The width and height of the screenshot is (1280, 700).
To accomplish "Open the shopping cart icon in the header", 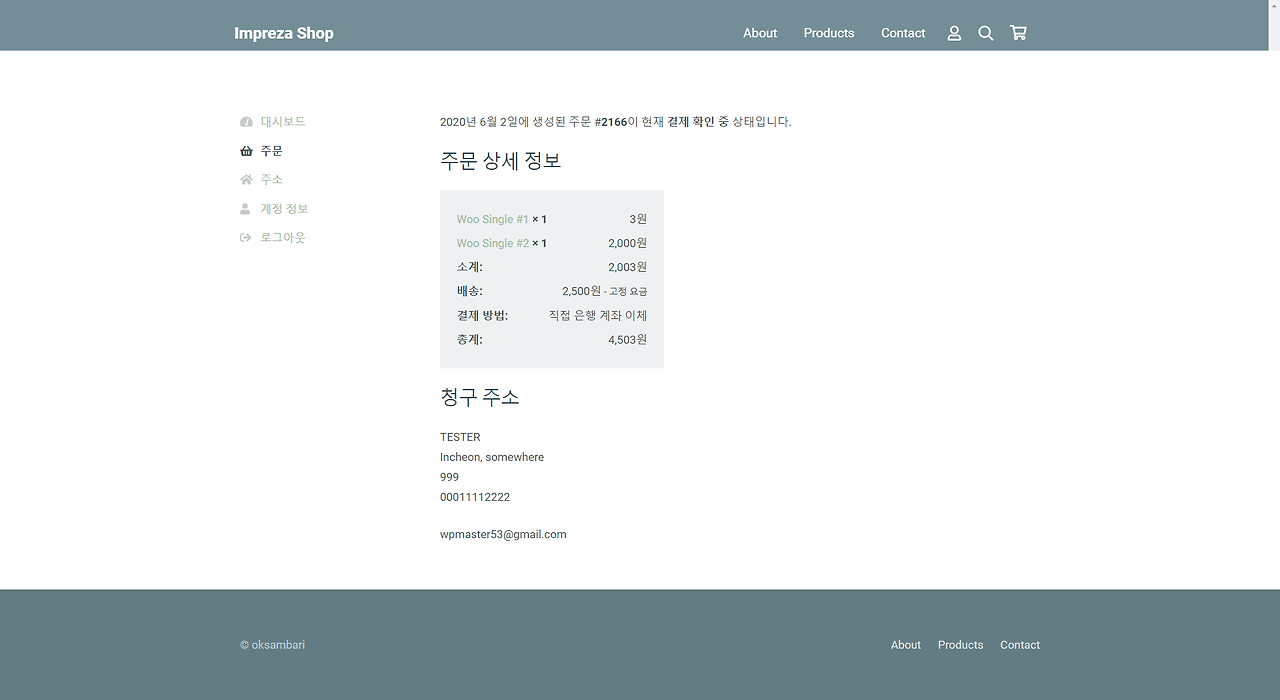I will 1018,32.
